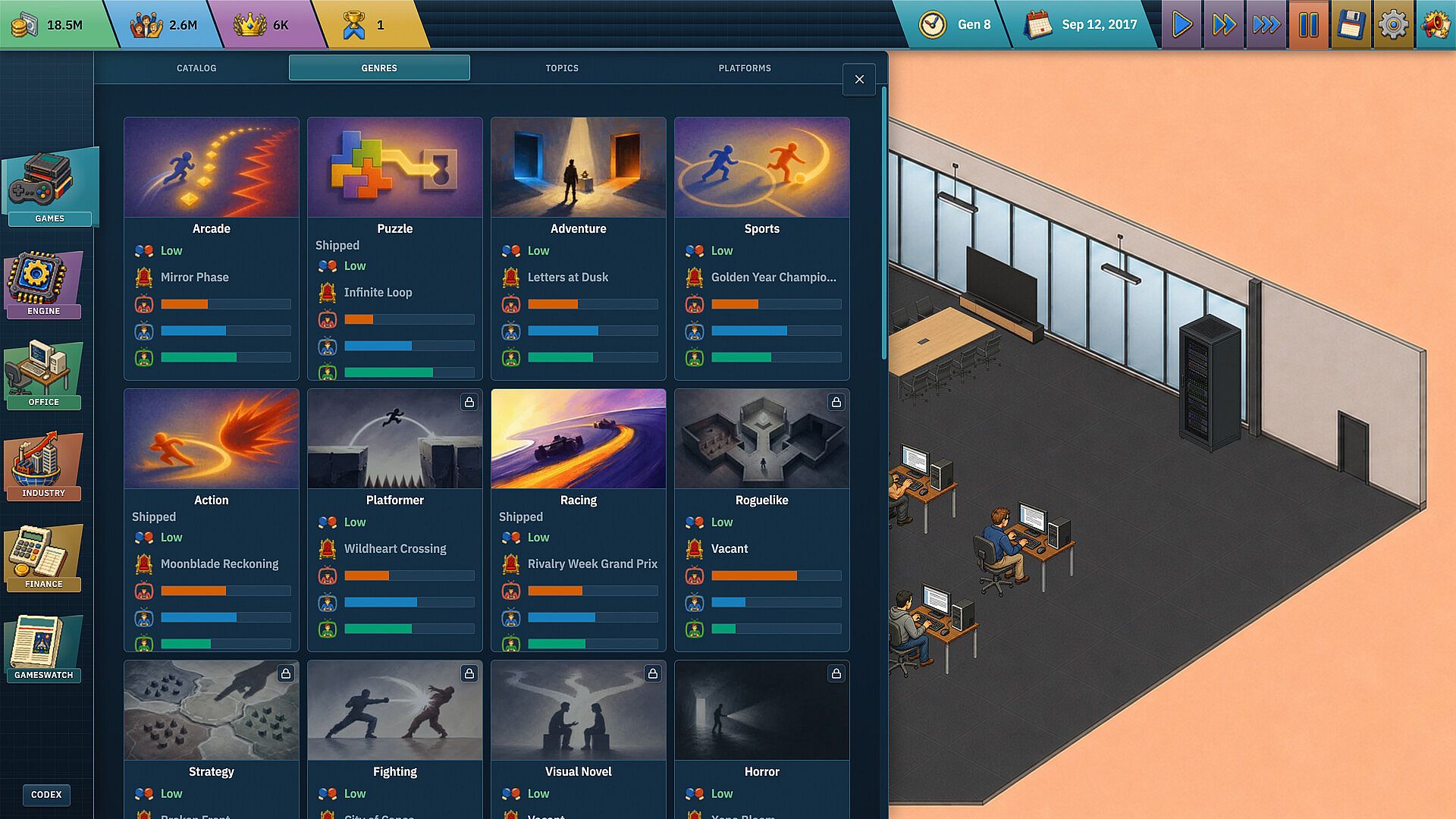Click the trophy awards icon

click(x=353, y=25)
